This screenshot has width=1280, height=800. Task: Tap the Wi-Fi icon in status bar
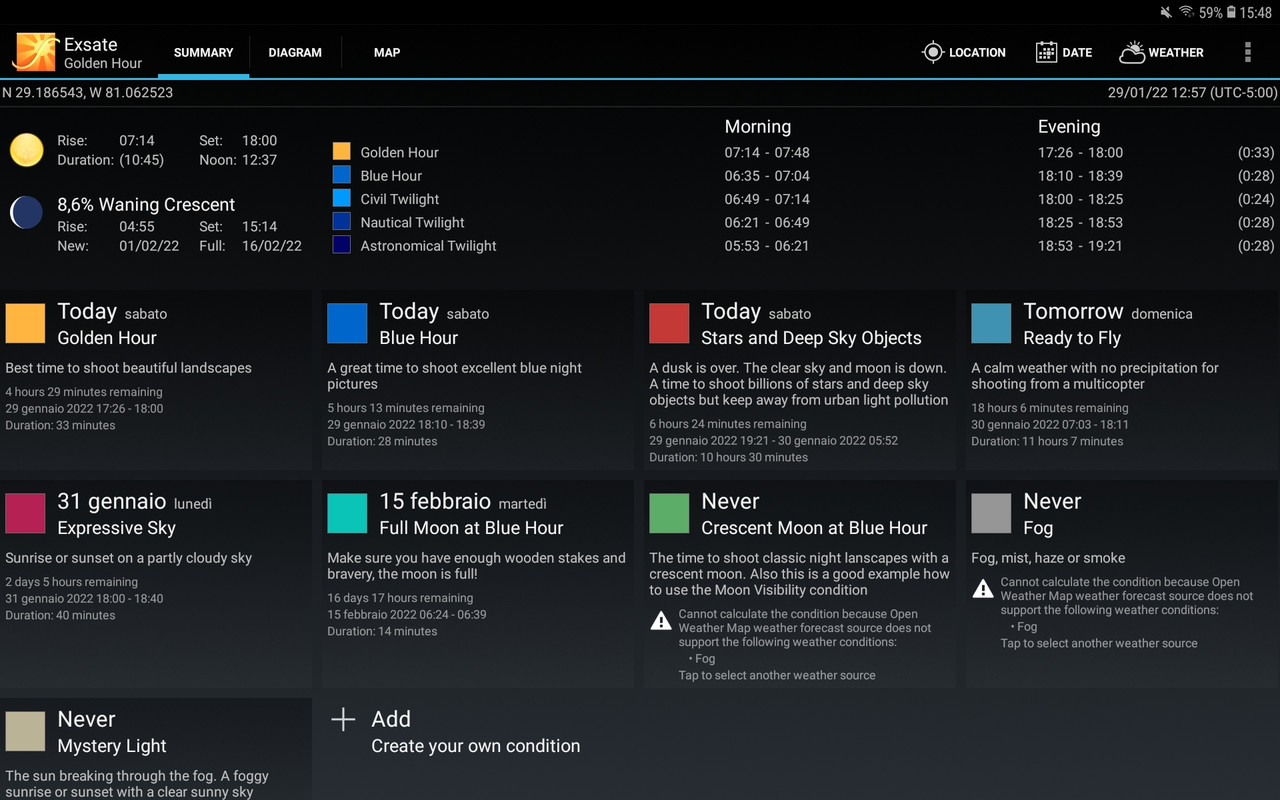coord(1186,13)
